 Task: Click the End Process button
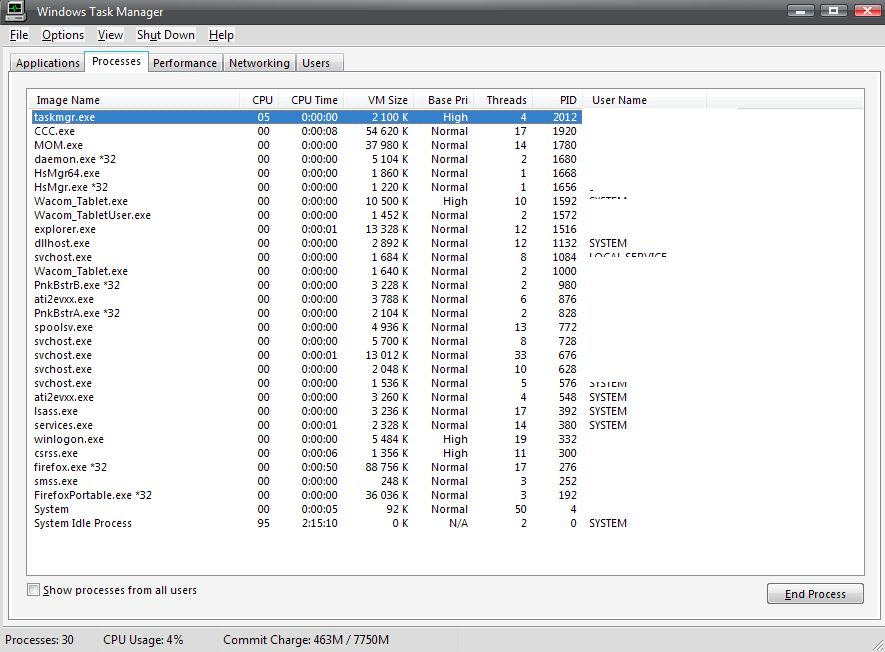(x=815, y=594)
